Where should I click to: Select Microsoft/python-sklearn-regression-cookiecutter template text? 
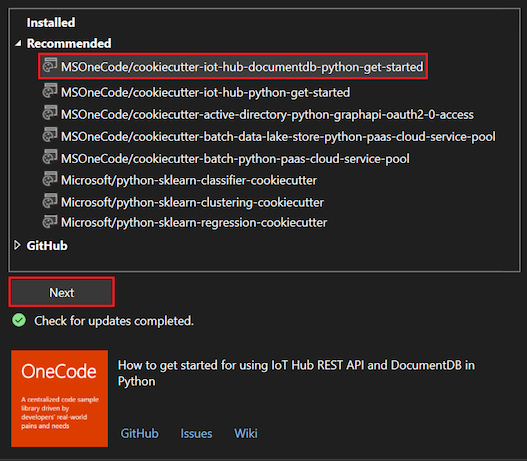pyautogui.click(x=194, y=222)
